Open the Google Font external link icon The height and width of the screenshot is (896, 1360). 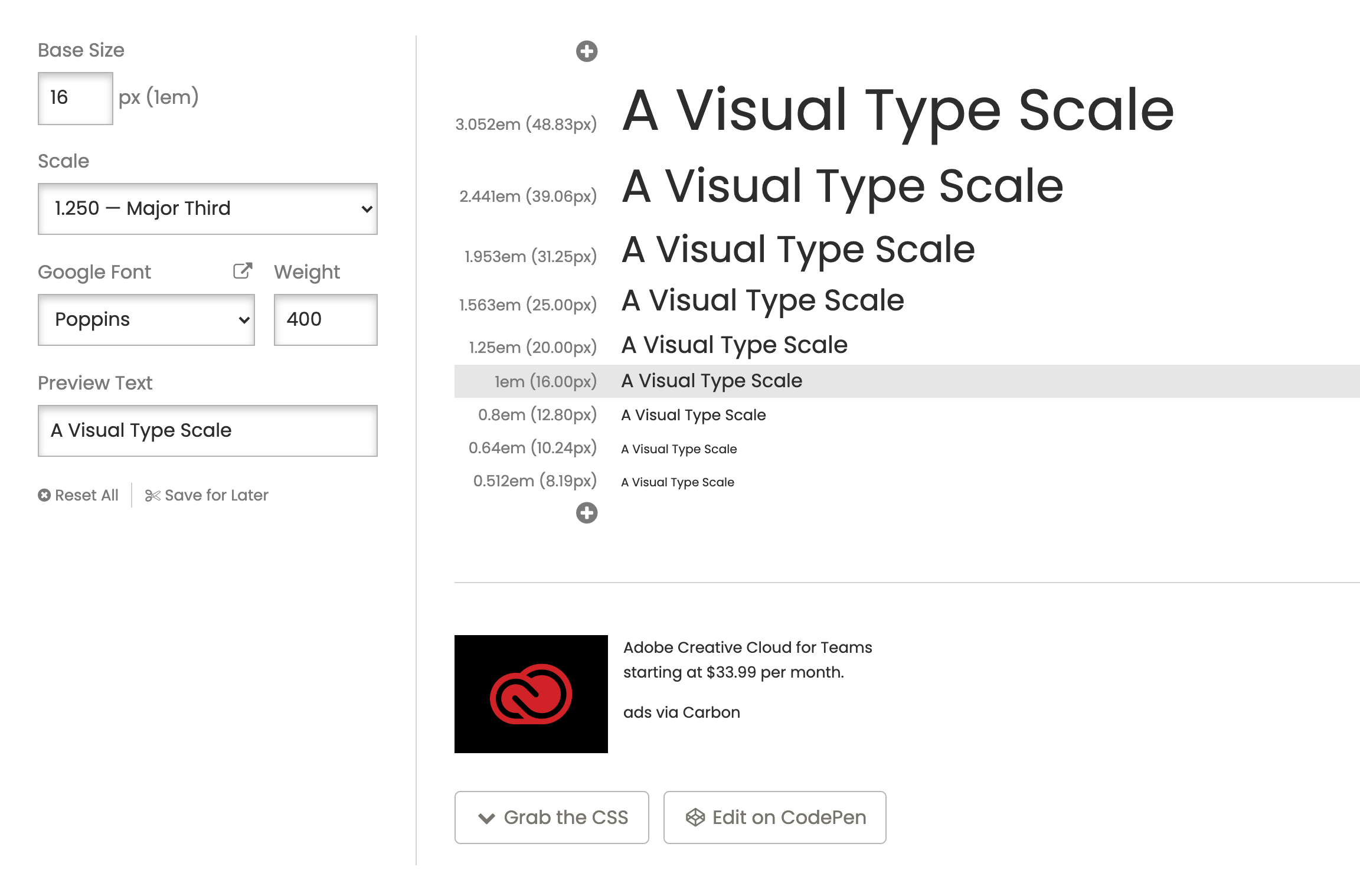click(x=242, y=271)
